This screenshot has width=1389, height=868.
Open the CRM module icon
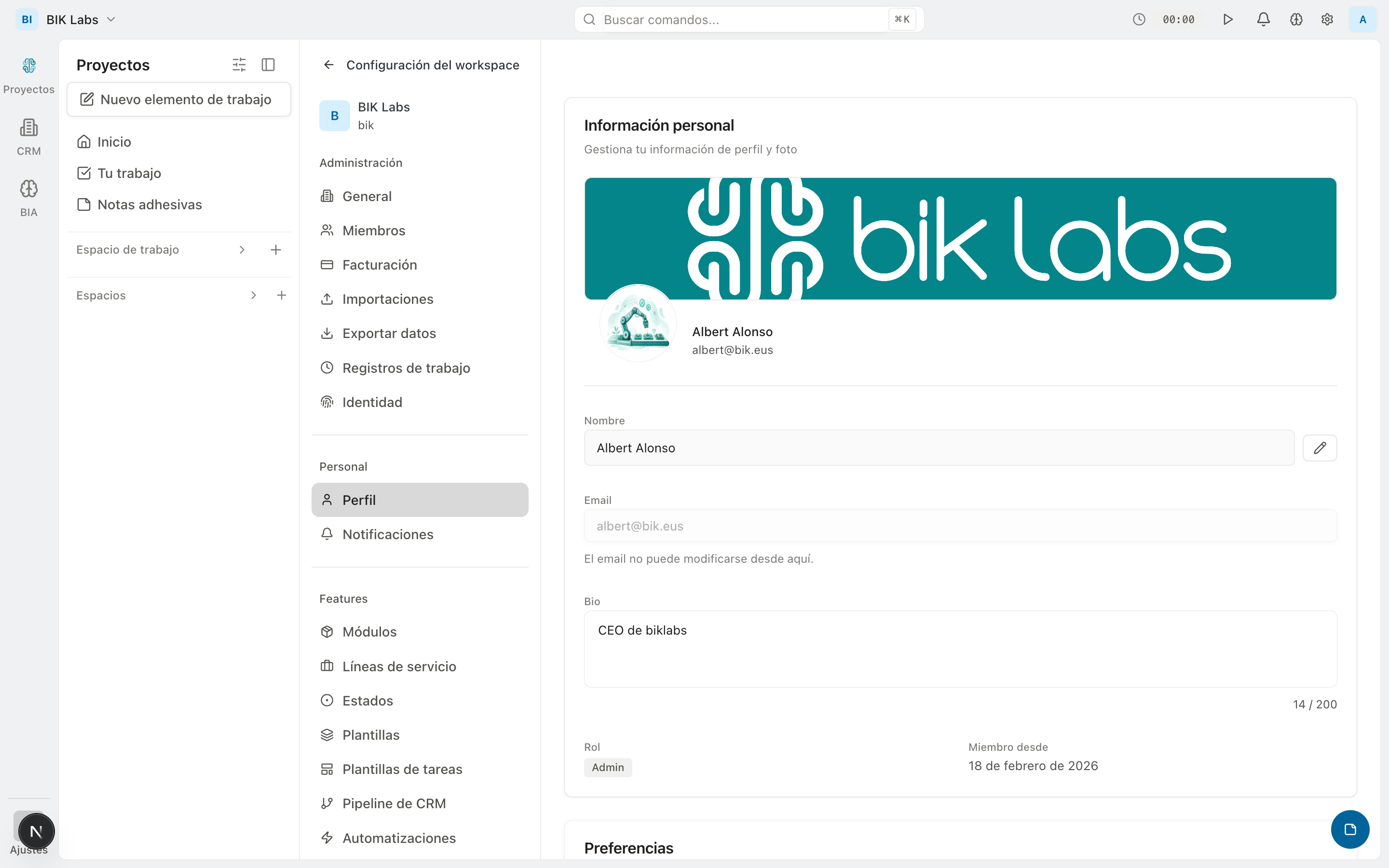pos(29,136)
